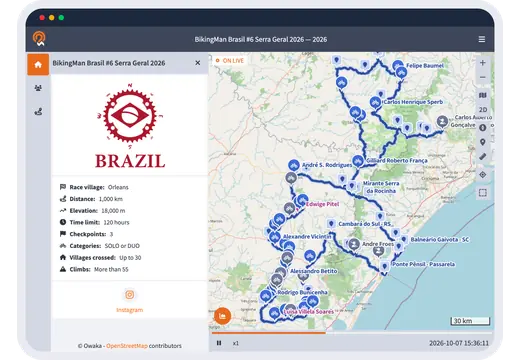Viewport: 520px width, 360px height.
Task: Select Carlos Alberto Gonçalves grey marker
Action: (x=442, y=121)
